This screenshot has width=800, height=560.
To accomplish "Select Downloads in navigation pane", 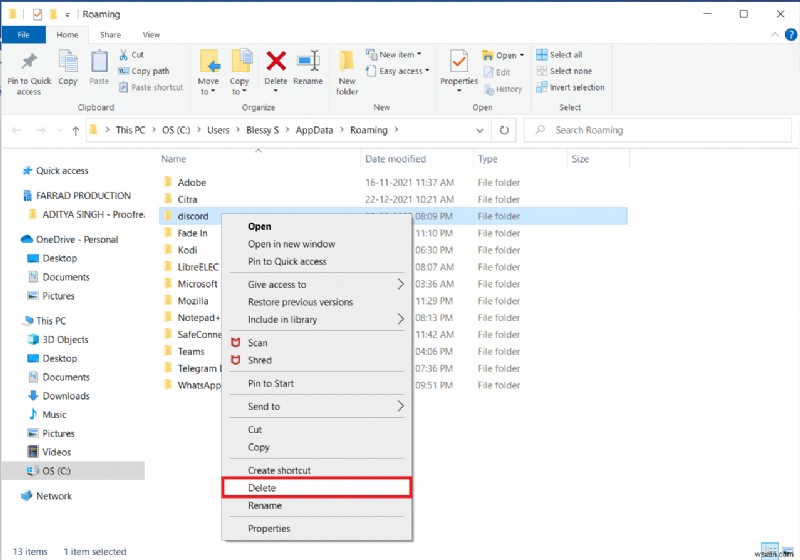I will point(66,396).
